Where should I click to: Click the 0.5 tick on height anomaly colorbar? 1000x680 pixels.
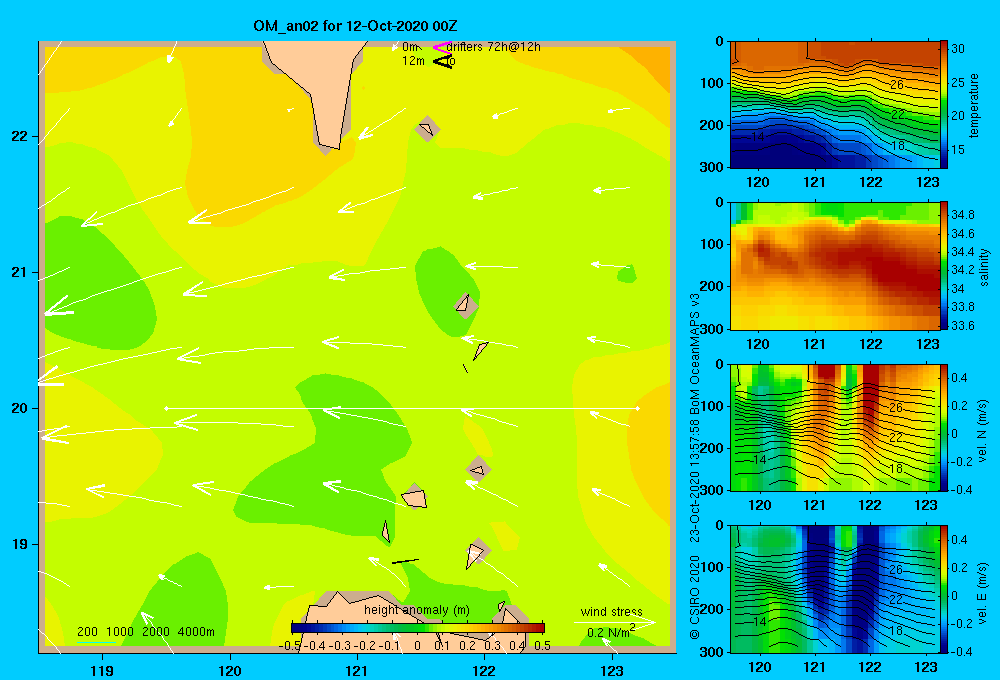coord(543,646)
